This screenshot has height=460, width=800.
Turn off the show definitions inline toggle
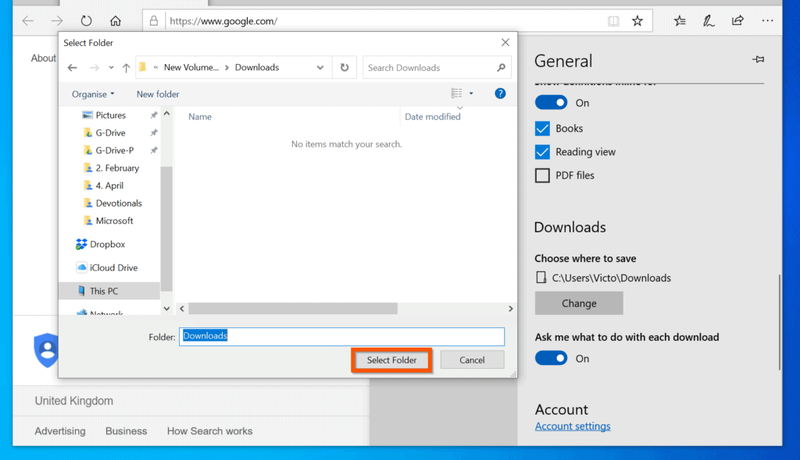[551, 103]
